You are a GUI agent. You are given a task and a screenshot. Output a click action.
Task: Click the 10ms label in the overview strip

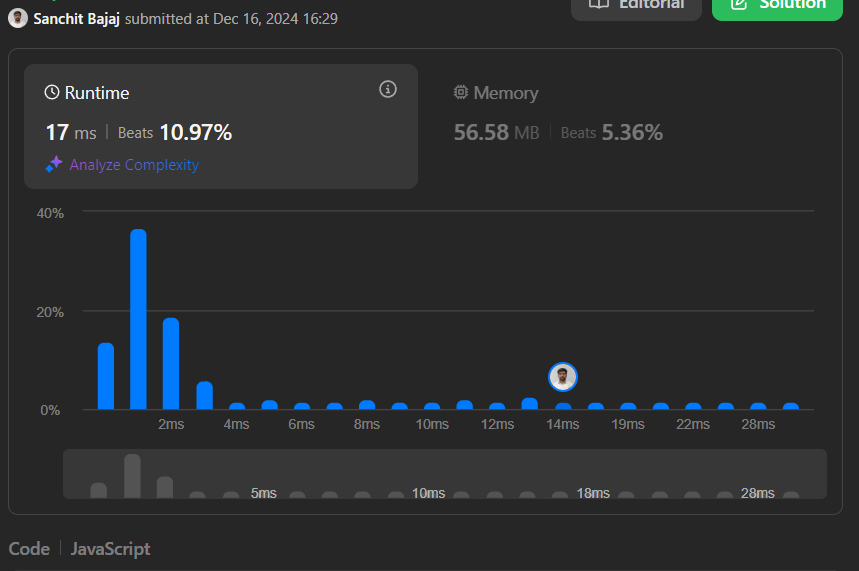428,493
